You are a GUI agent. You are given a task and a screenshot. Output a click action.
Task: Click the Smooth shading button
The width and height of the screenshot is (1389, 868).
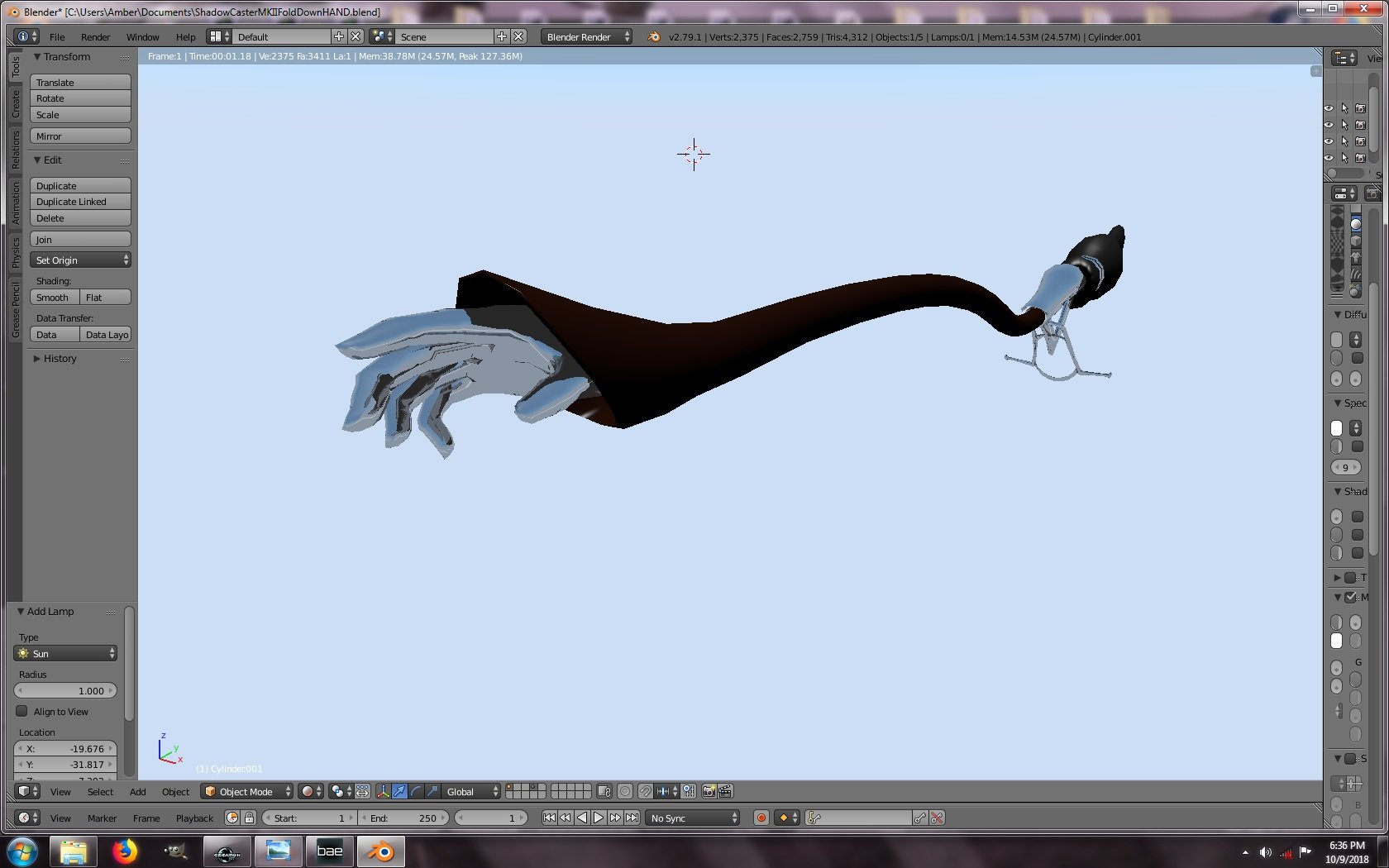pos(55,297)
